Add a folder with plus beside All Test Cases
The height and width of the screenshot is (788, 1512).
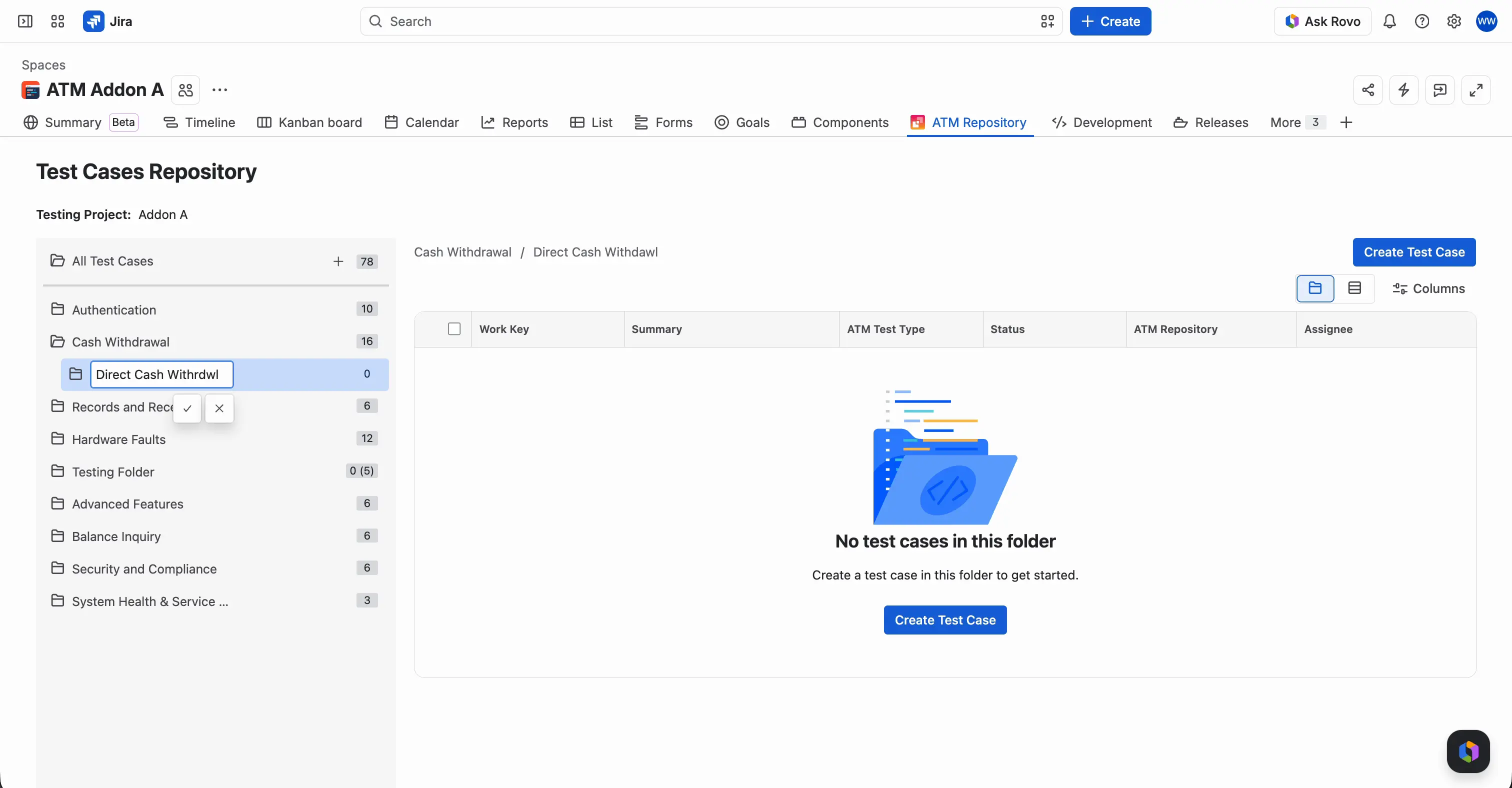(338, 261)
